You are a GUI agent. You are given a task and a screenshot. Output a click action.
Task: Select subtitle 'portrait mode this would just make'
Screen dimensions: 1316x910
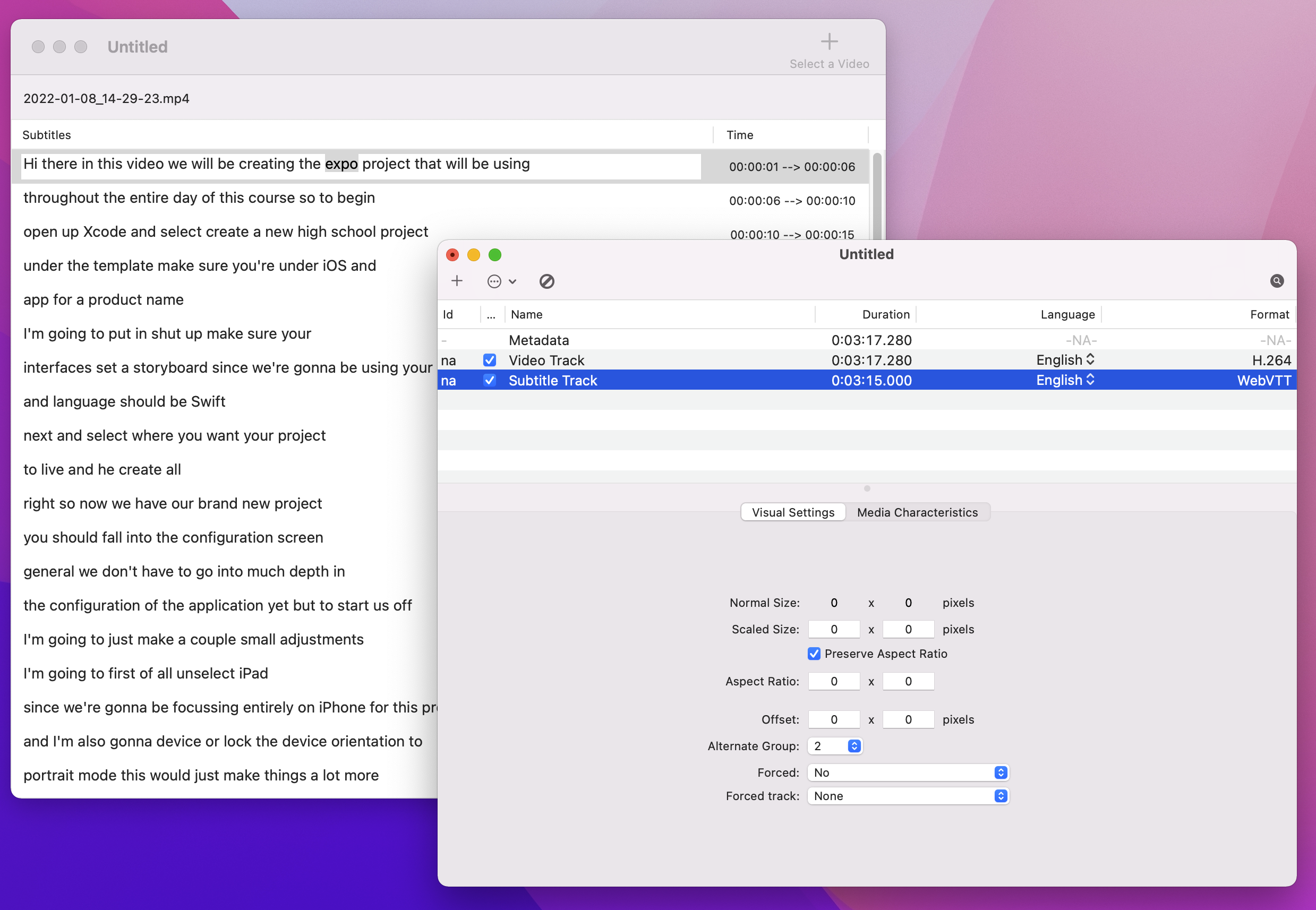[201, 775]
